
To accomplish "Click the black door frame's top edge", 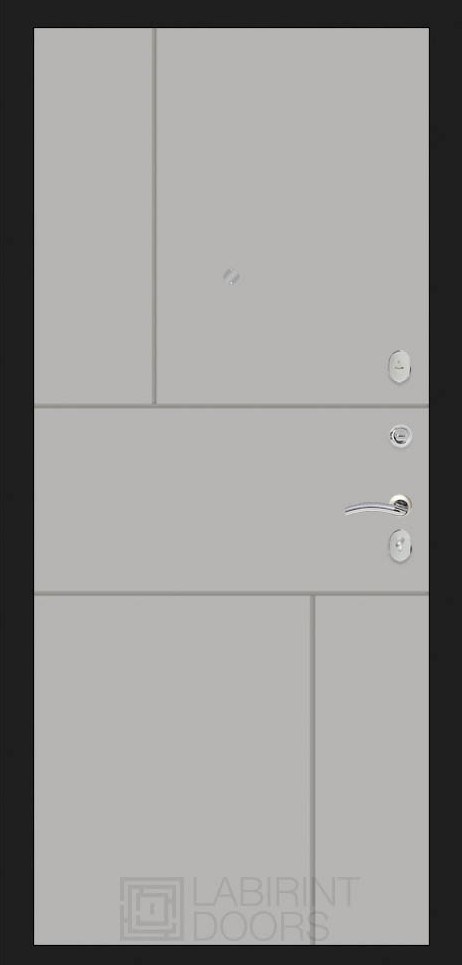I will coord(231,14).
